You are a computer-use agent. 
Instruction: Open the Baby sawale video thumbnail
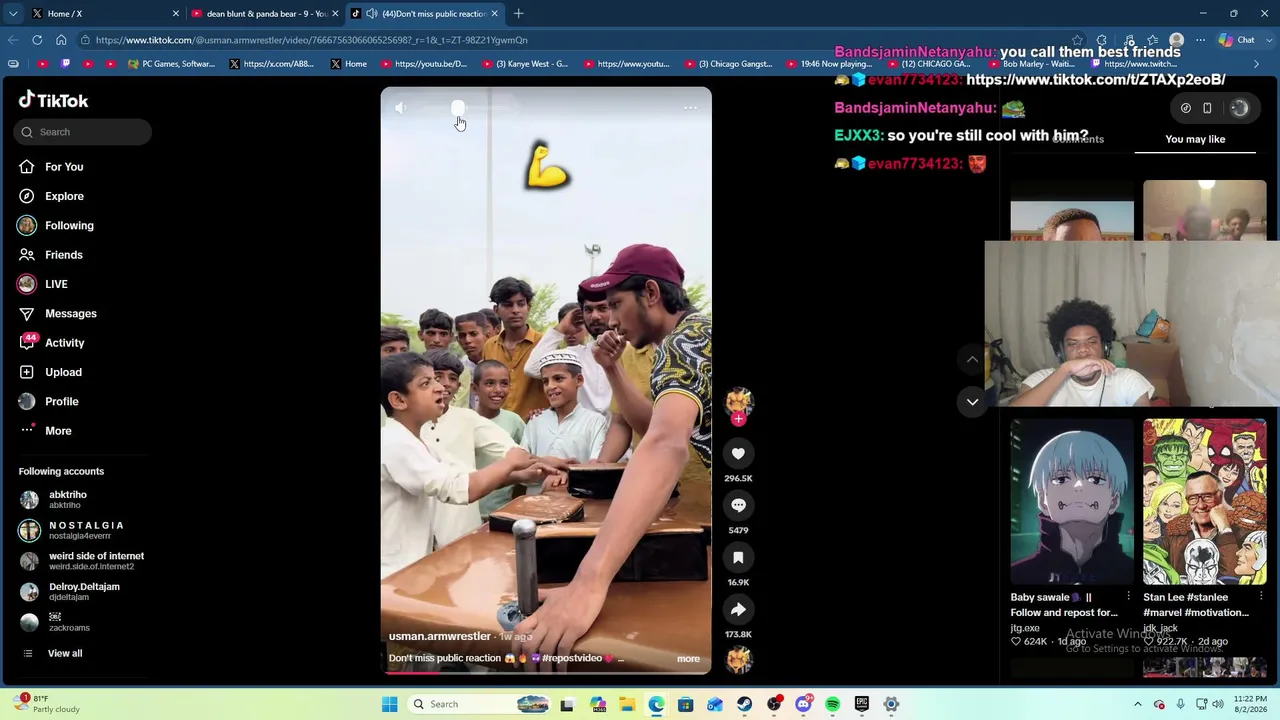point(1071,502)
